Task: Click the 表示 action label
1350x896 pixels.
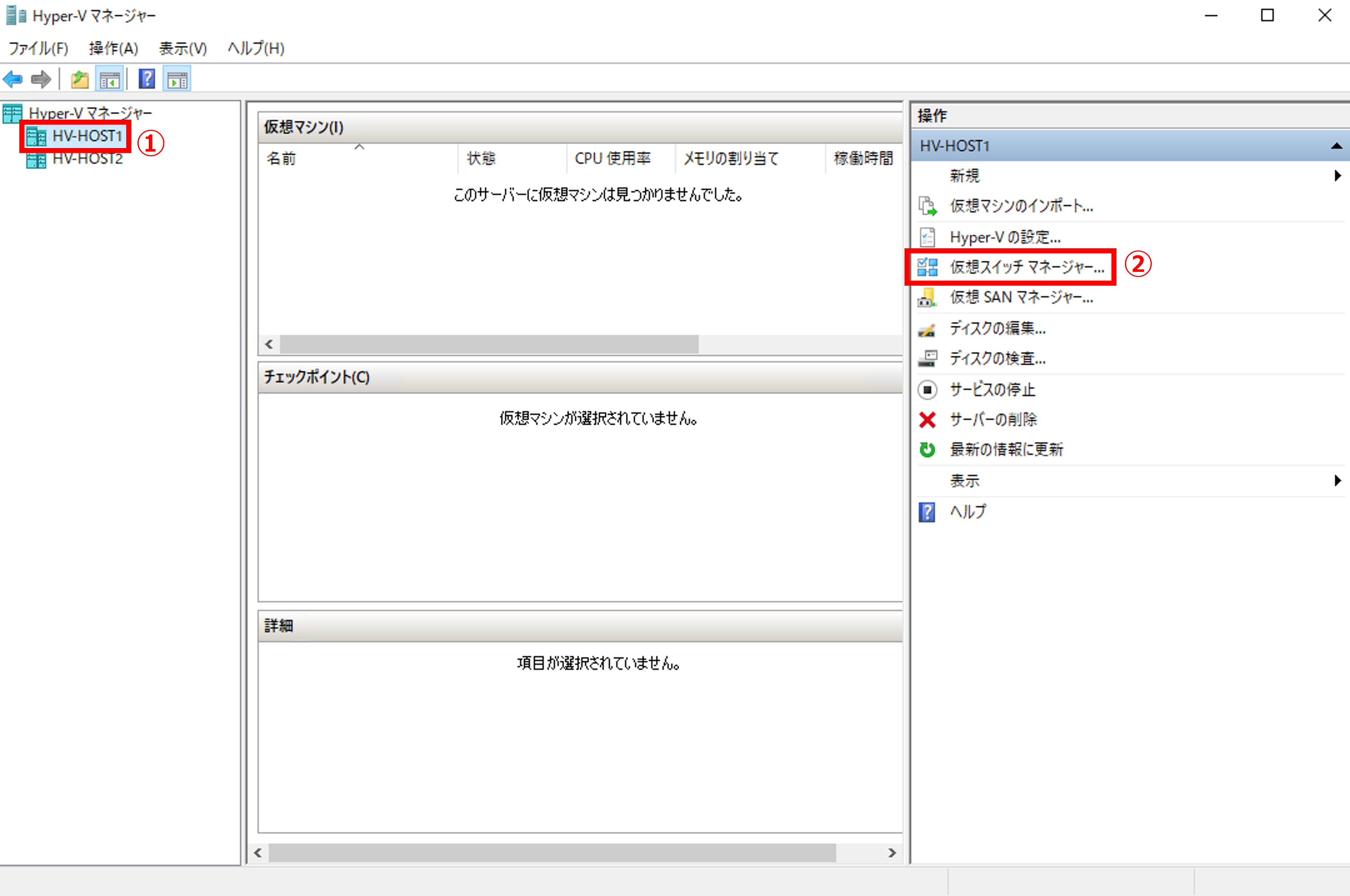Action: pyautogui.click(x=964, y=481)
